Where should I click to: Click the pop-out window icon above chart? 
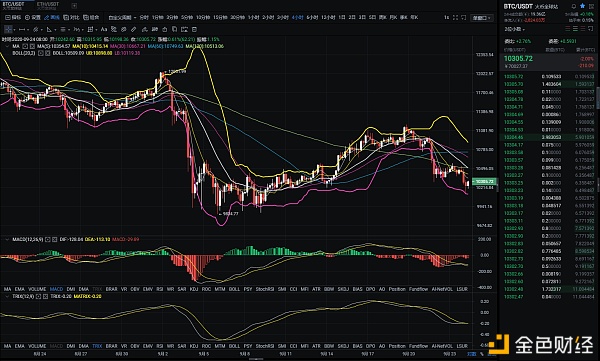(x=463, y=18)
